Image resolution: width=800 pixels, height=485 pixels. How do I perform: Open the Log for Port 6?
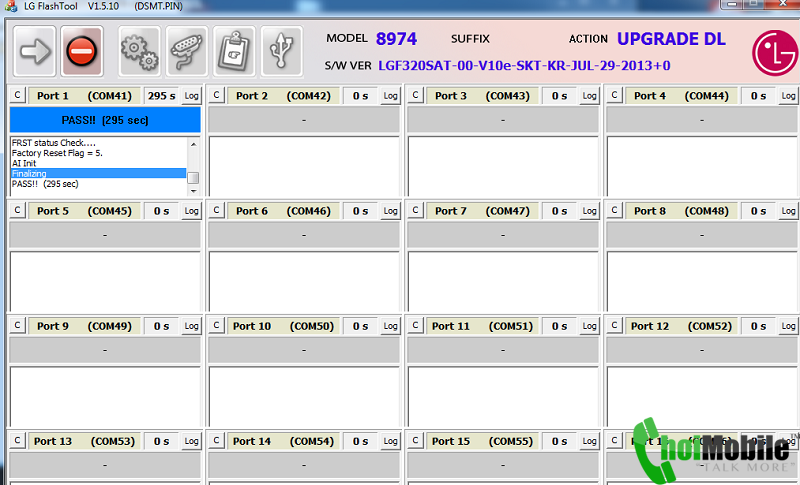click(390, 211)
